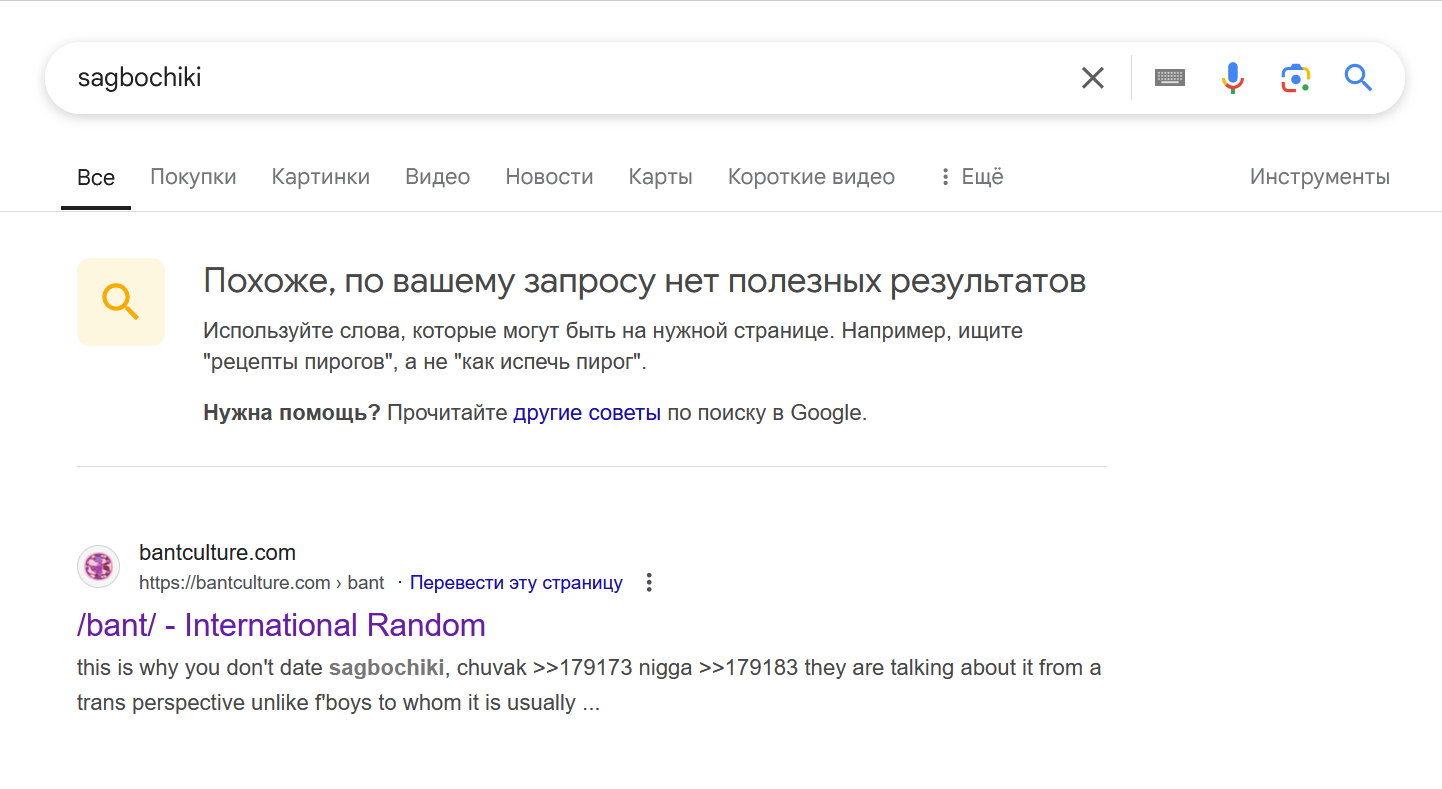Switch to the Покупки tab
Viewport: 1442px width, 789px height.
click(193, 177)
